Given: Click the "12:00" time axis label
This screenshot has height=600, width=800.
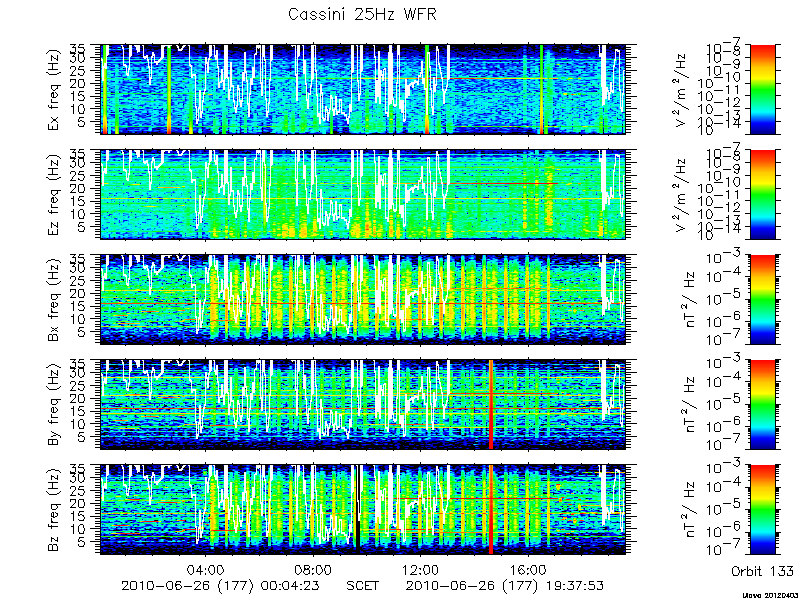Looking at the screenshot, I should click(422, 569).
